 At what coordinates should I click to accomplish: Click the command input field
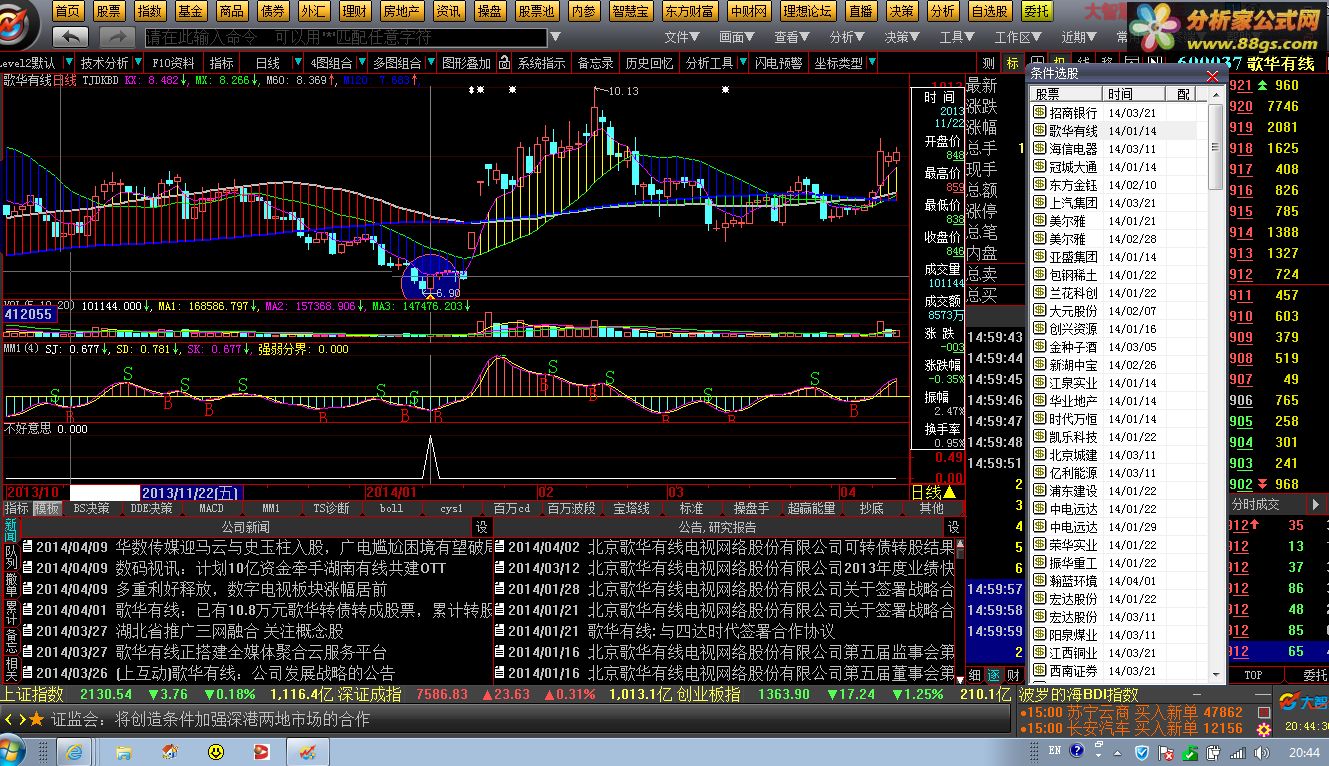(x=346, y=37)
